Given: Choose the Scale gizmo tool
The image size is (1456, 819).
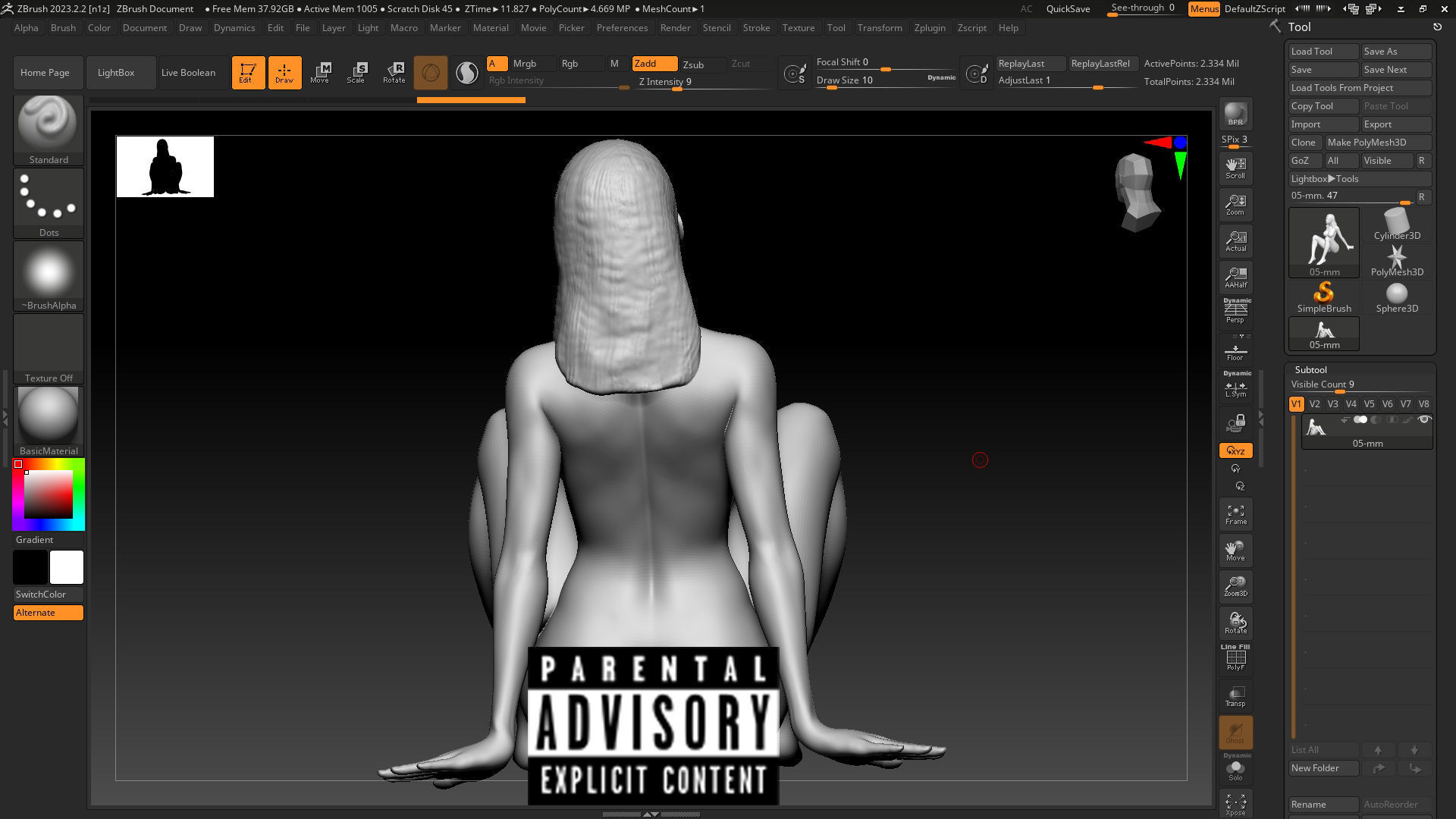Looking at the screenshot, I should [356, 73].
